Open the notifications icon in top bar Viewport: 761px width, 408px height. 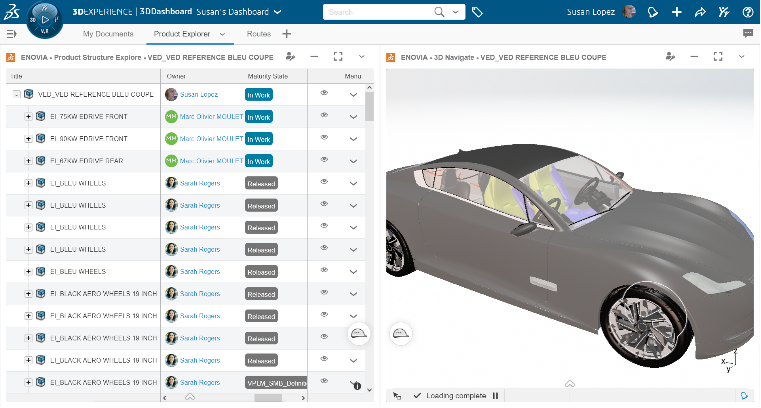[655, 13]
